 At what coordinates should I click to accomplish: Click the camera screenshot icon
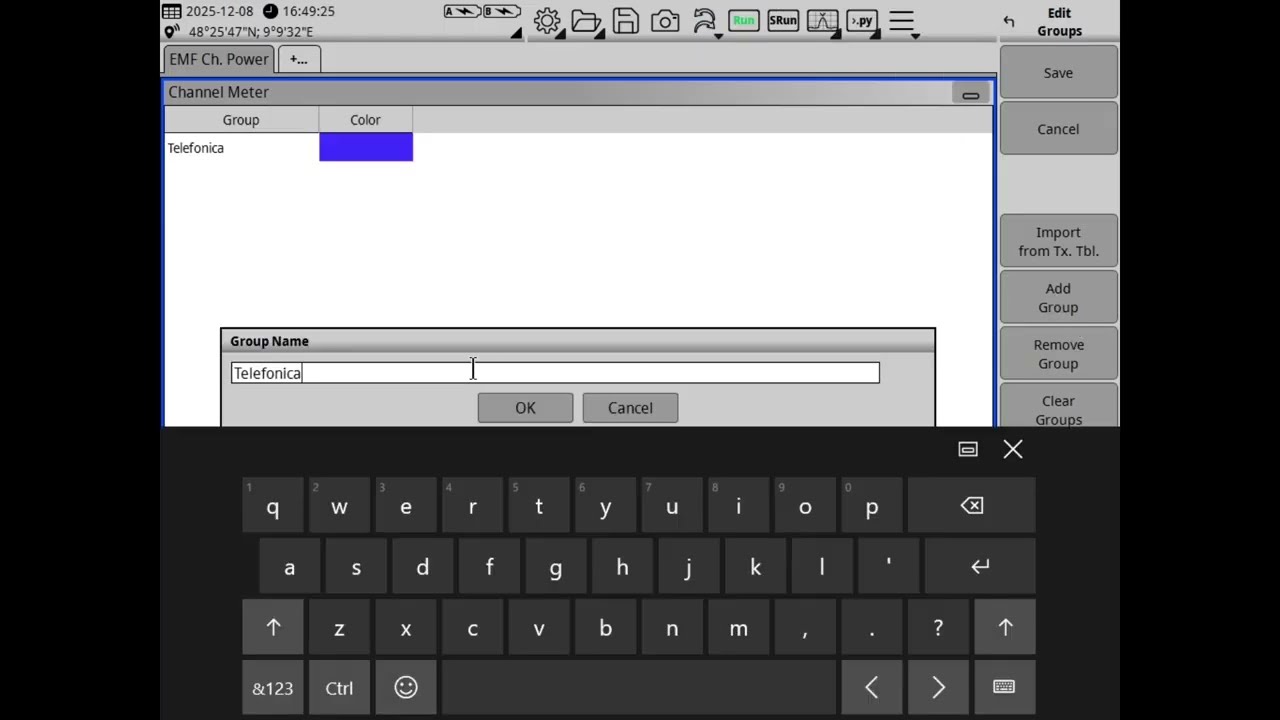click(665, 20)
